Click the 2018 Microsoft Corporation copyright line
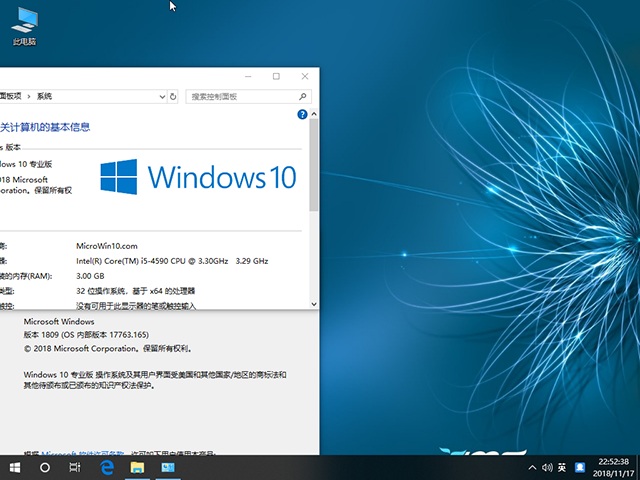Image resolution: width=640 pixels, height=480 pixels. [108, 349]
